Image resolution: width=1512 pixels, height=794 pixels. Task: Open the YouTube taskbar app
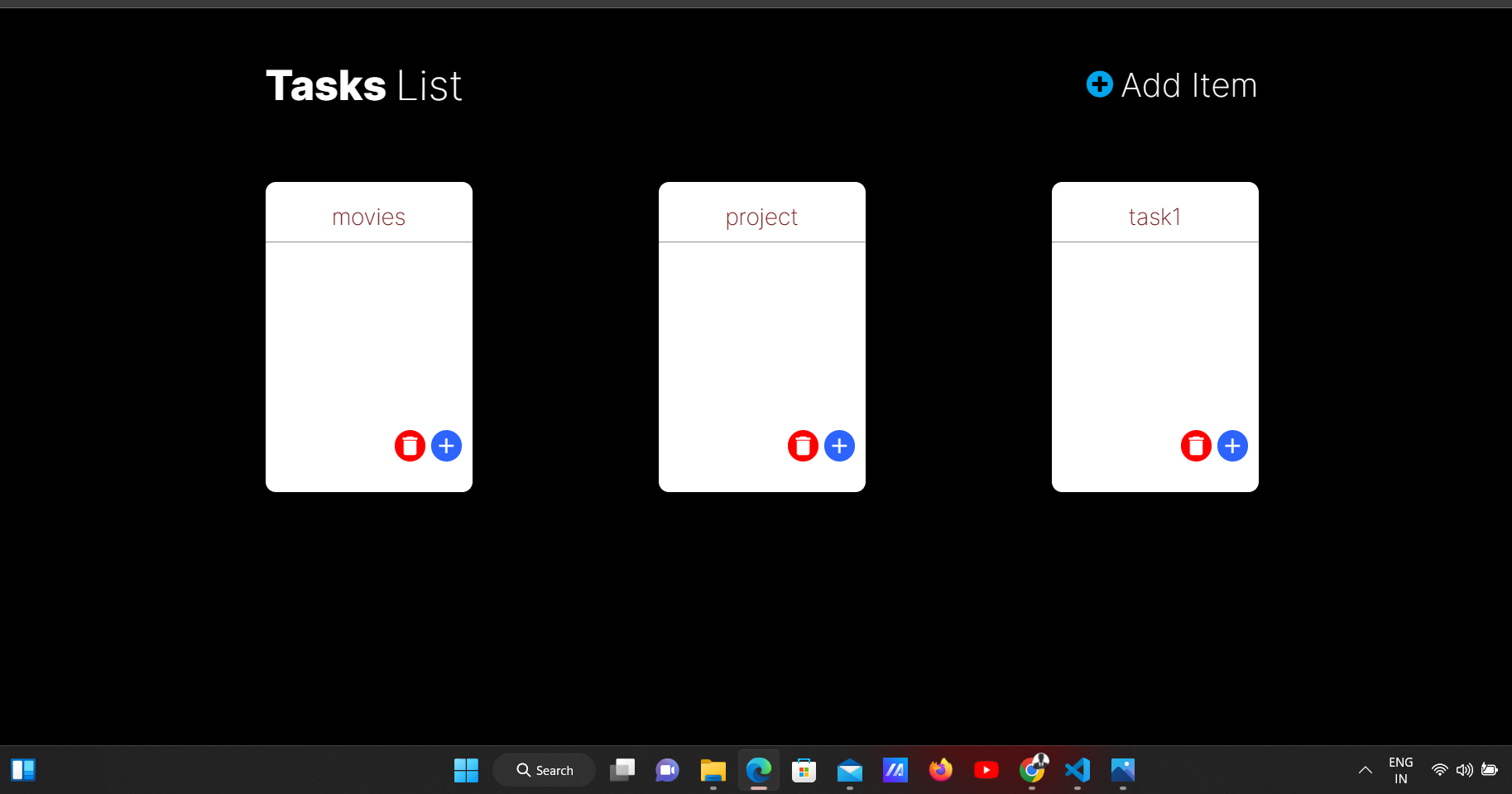(x=986, y=770)
